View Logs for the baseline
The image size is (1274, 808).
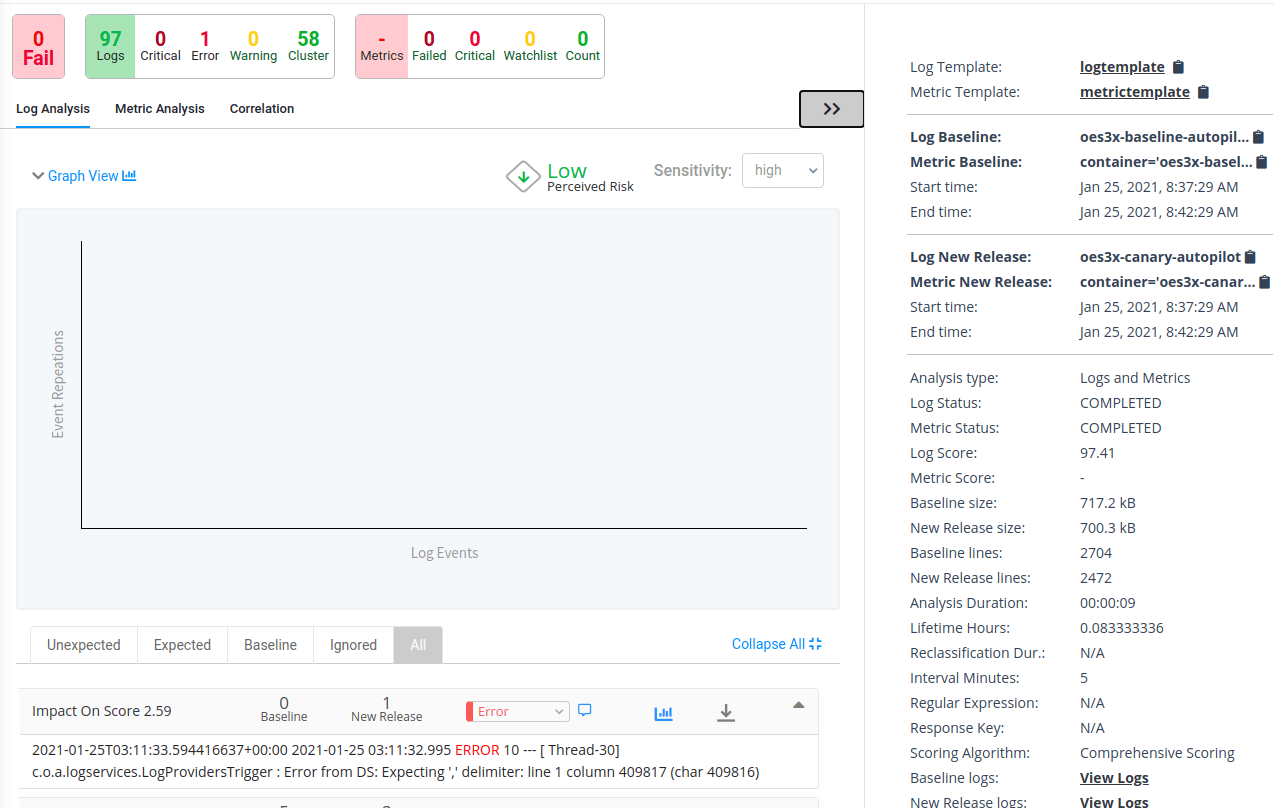[1113, 777]
